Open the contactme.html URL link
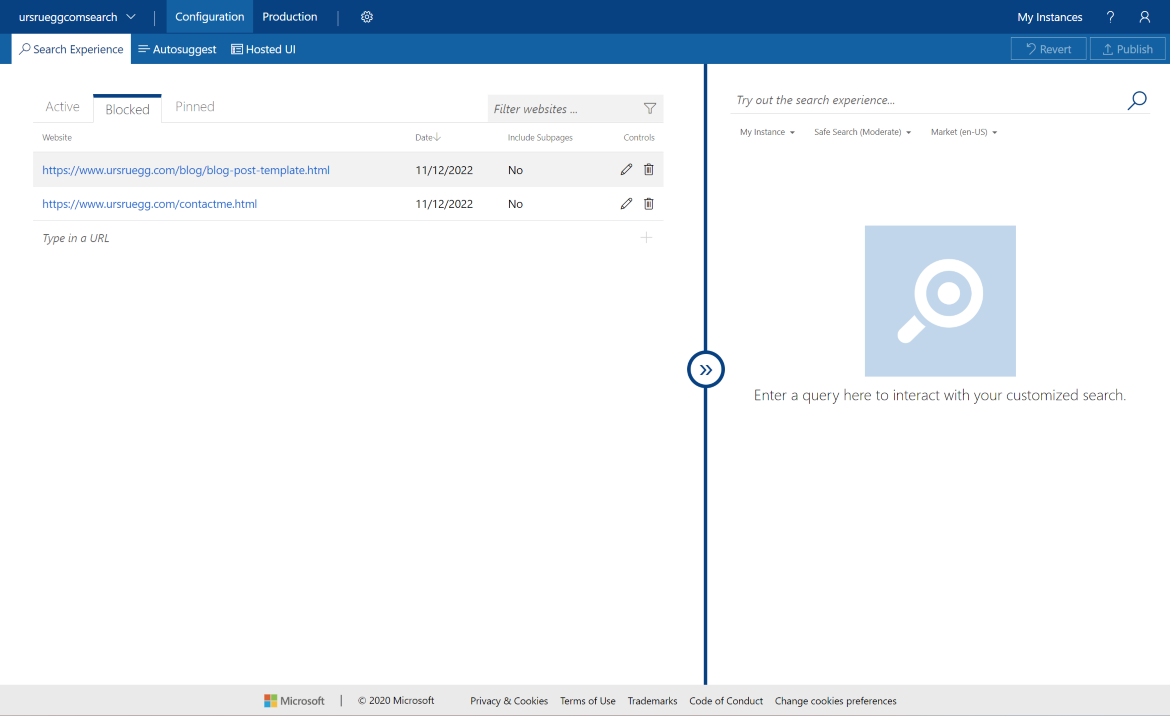 tap(149, 204)
